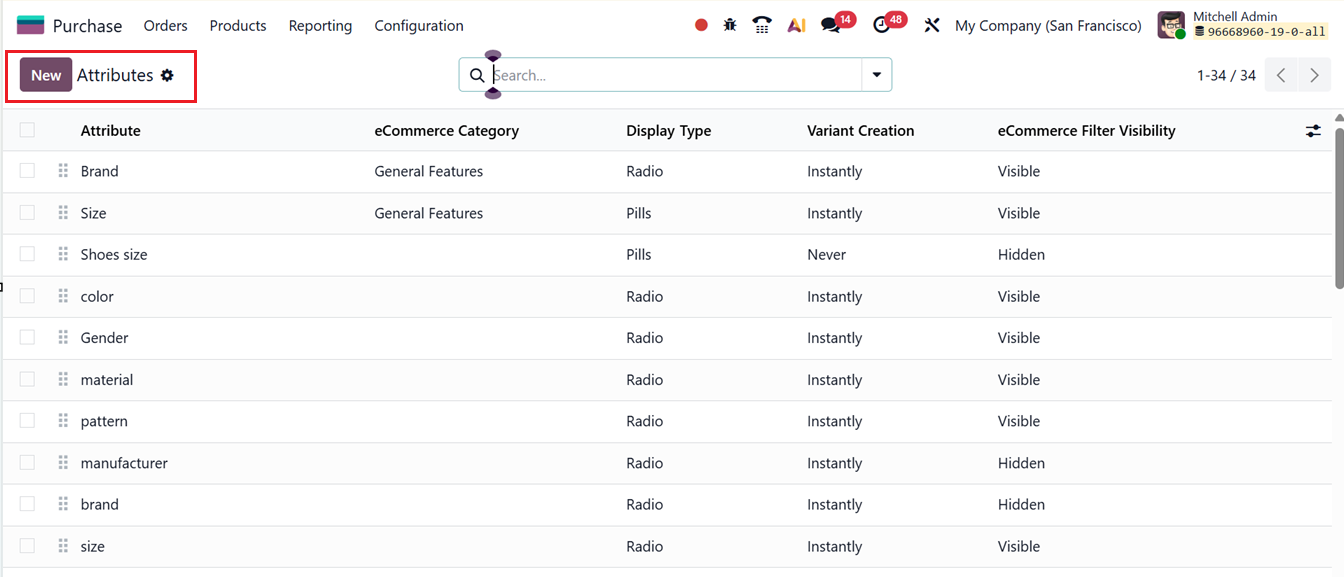Tick the select-all header checkbox

(x=27, y=130)
